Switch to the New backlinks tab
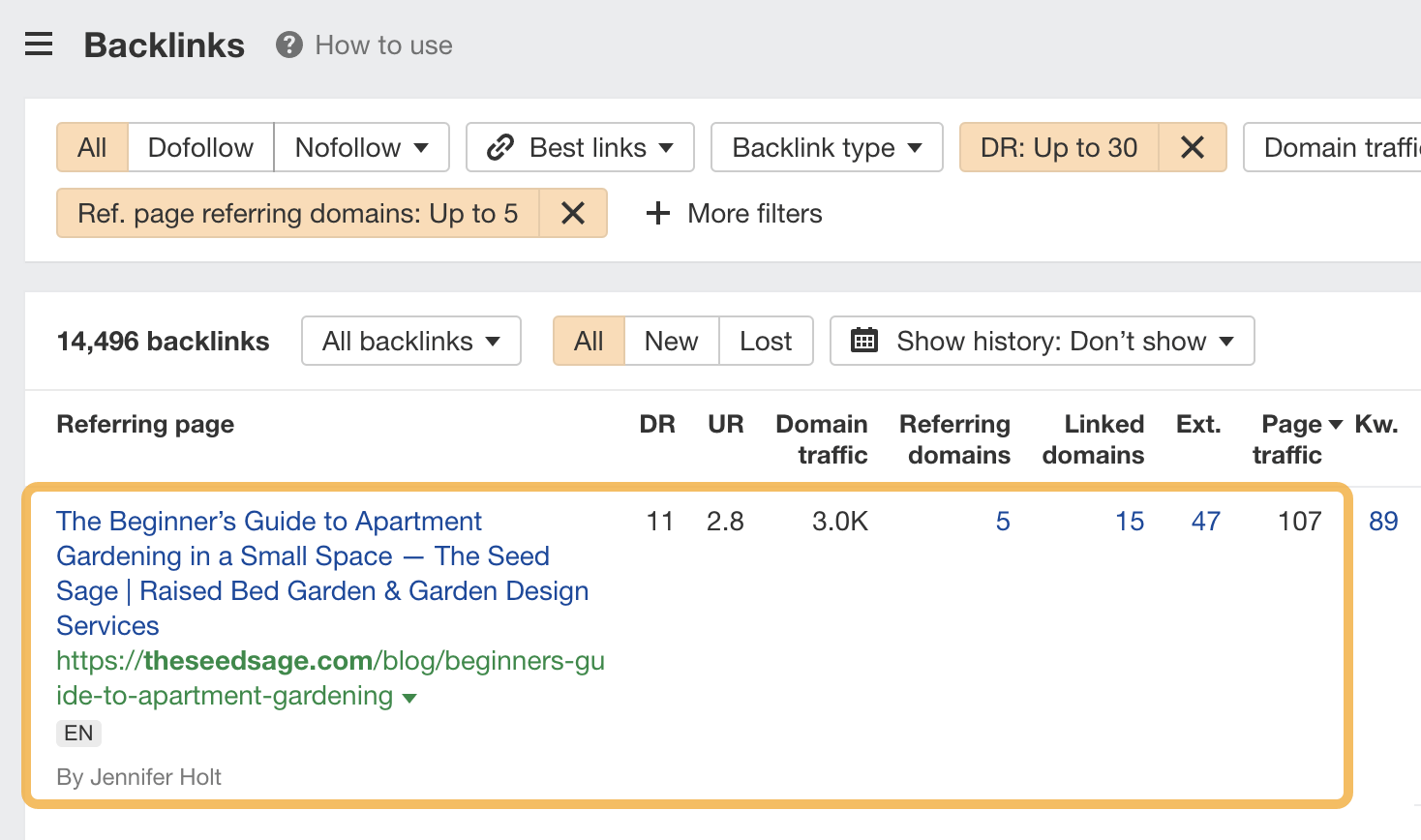This screenshot has height=840, width=1421. [670, 341]
